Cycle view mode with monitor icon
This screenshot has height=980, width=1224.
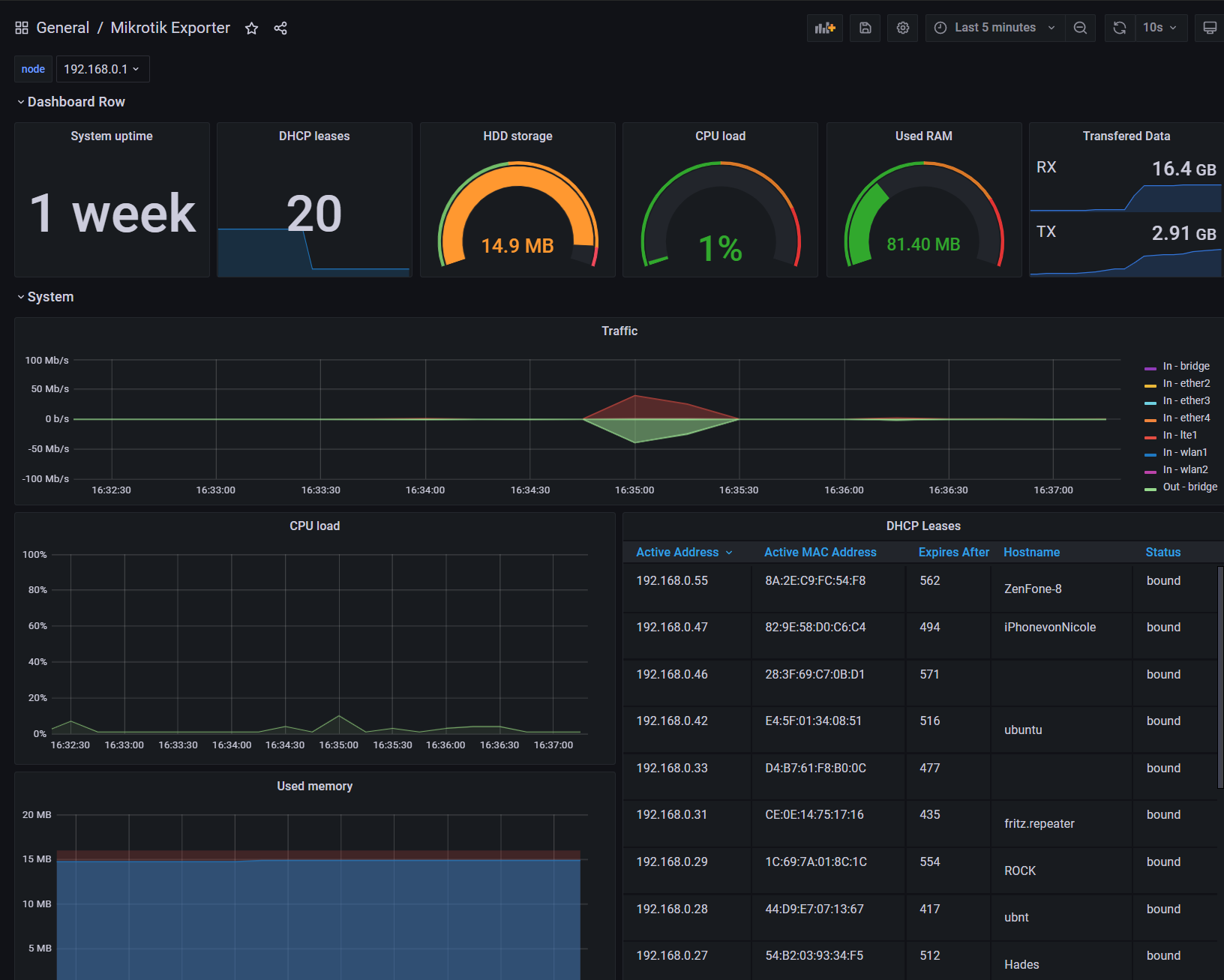click(1209, 28)
